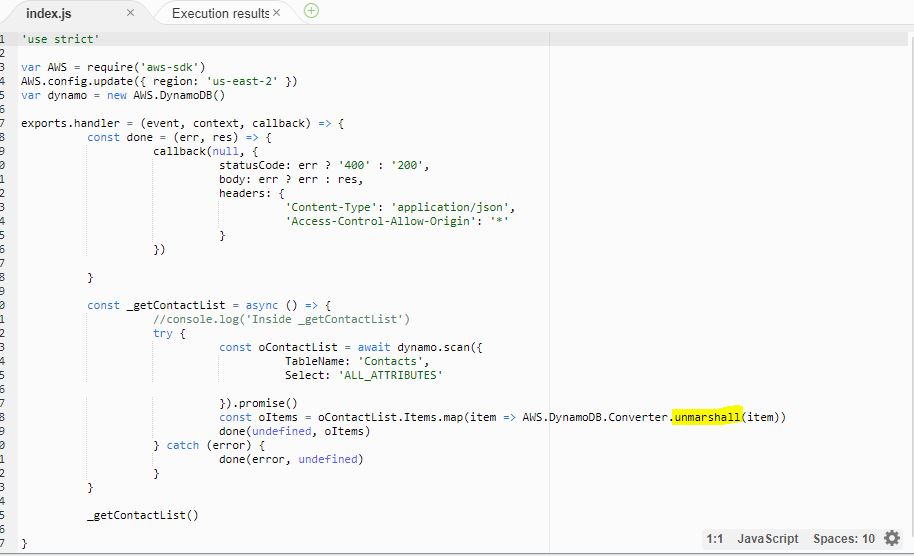
Task: Click the 'ALL_ATTRIBUTES' string
Action: tap(390, 375)
